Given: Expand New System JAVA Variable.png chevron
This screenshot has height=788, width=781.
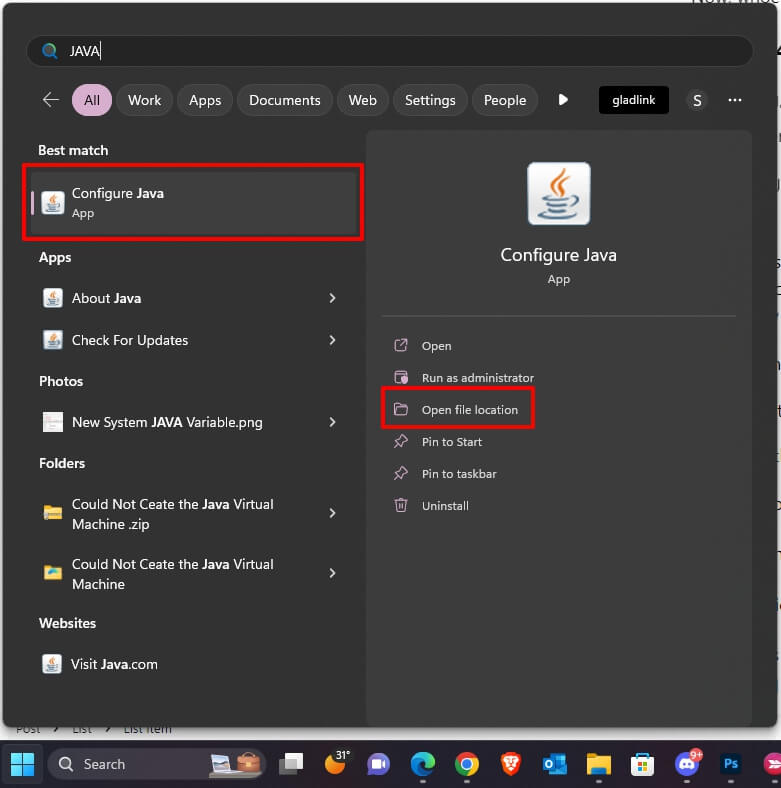Looking at the screenshot, I should pyautogui.click(x=332, y=422).
